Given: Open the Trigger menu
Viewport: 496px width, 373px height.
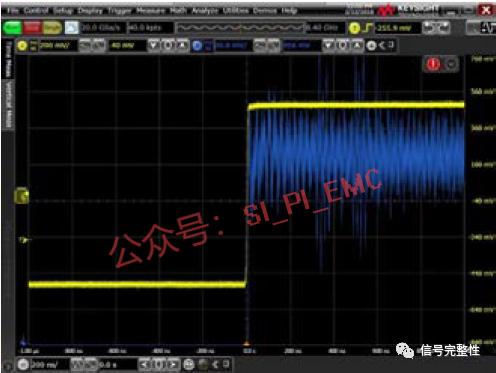Looking at the screenshot, I should [119, 11].
